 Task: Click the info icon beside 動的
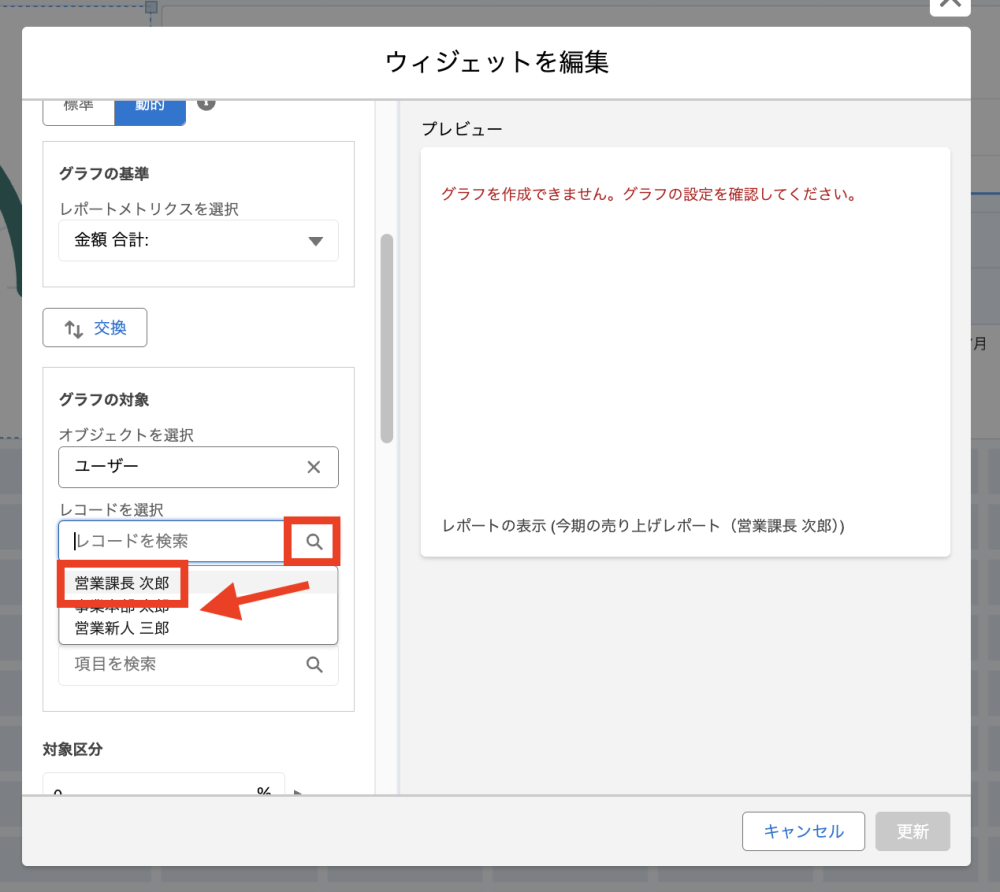(x=206, y=103)
